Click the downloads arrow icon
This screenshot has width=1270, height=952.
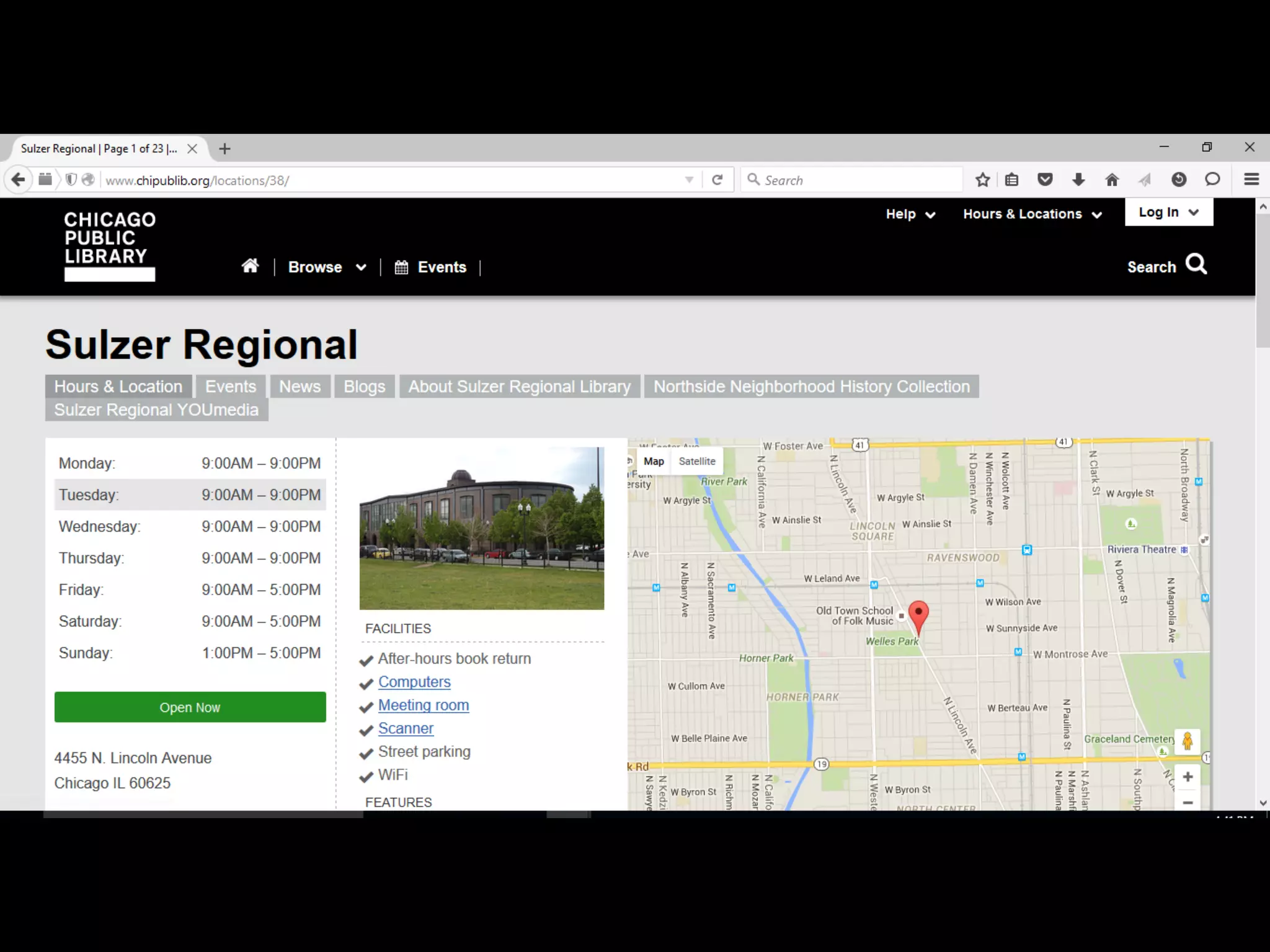pos(1078,180)
